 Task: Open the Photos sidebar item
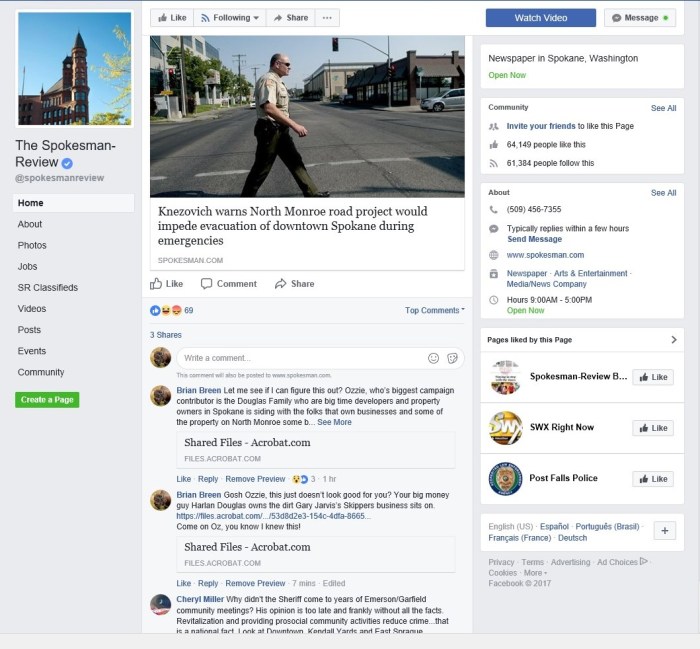coord(32,245)
